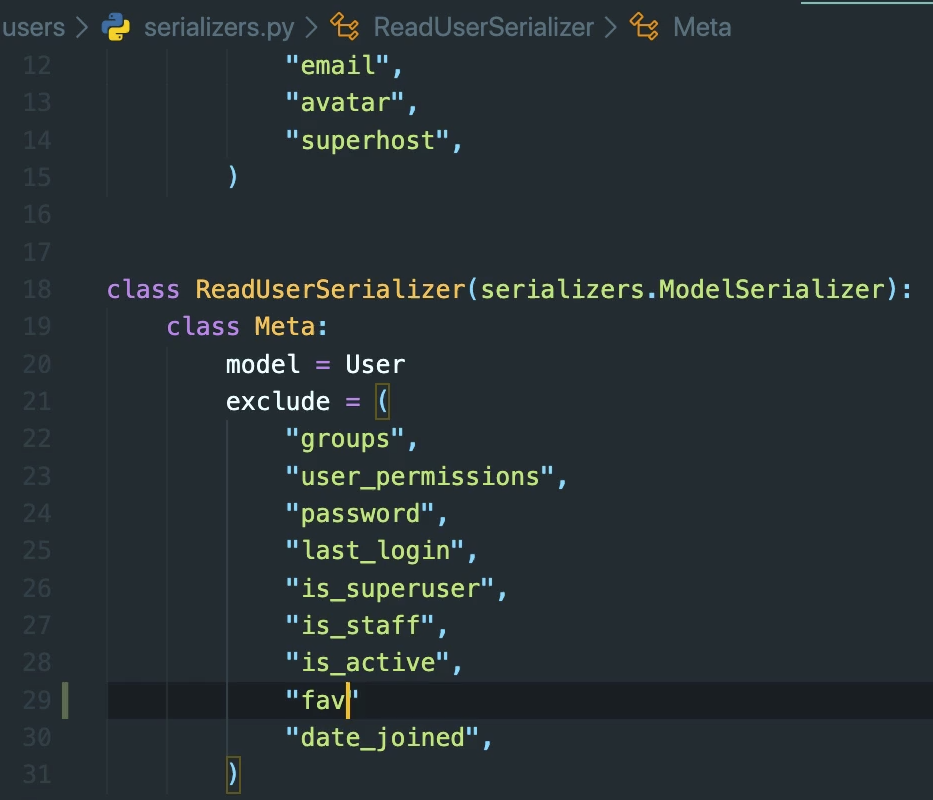Click the class symbol icon before Meta
Image resolution: width=933 pixels, height=800 pixels.
tap(644, 27)
